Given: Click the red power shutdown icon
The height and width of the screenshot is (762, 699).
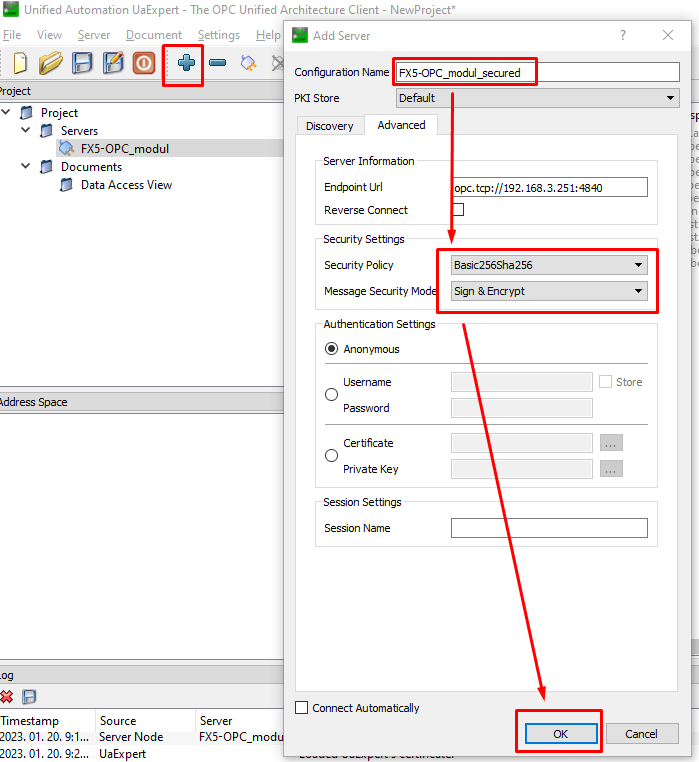Looking at the screenshot, I should [144, 63].
